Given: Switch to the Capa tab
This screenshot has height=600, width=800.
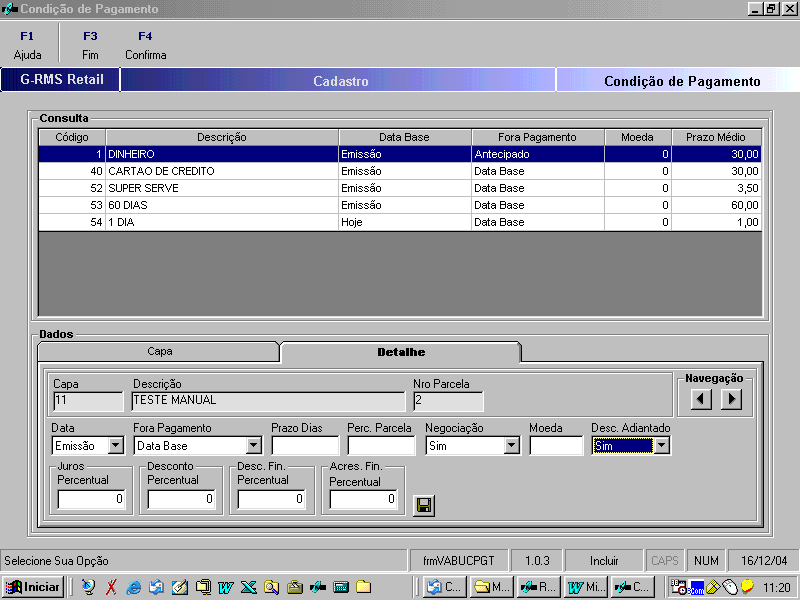Looking at the screenshot, I should click(158, 352).
